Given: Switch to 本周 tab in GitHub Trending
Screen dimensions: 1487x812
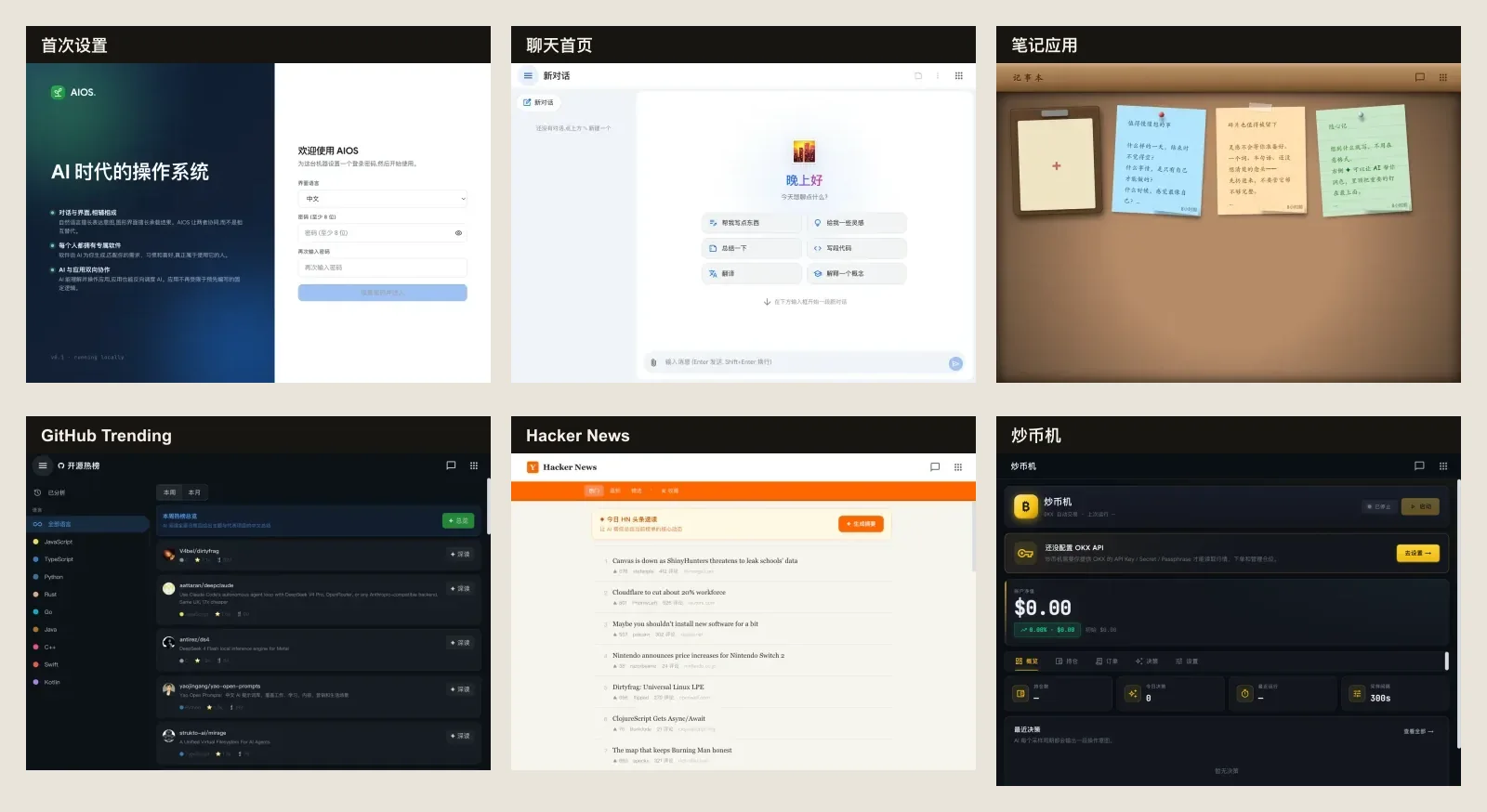Looking at the screenshot, I should click(169, 492).
